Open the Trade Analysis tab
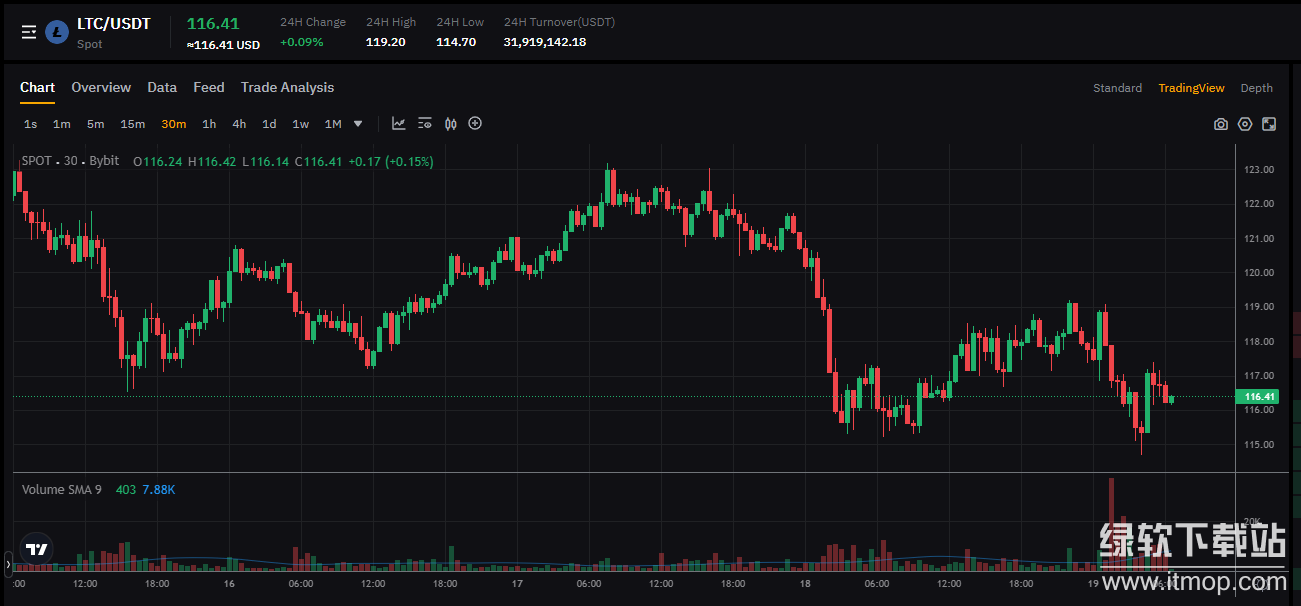 coord(287,88)
